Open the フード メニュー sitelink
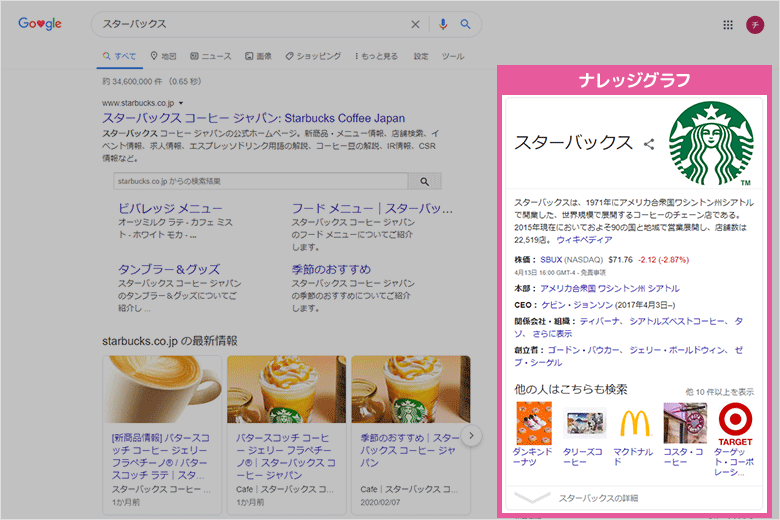The width and height of the screenshot is (780, 520). 372,208
